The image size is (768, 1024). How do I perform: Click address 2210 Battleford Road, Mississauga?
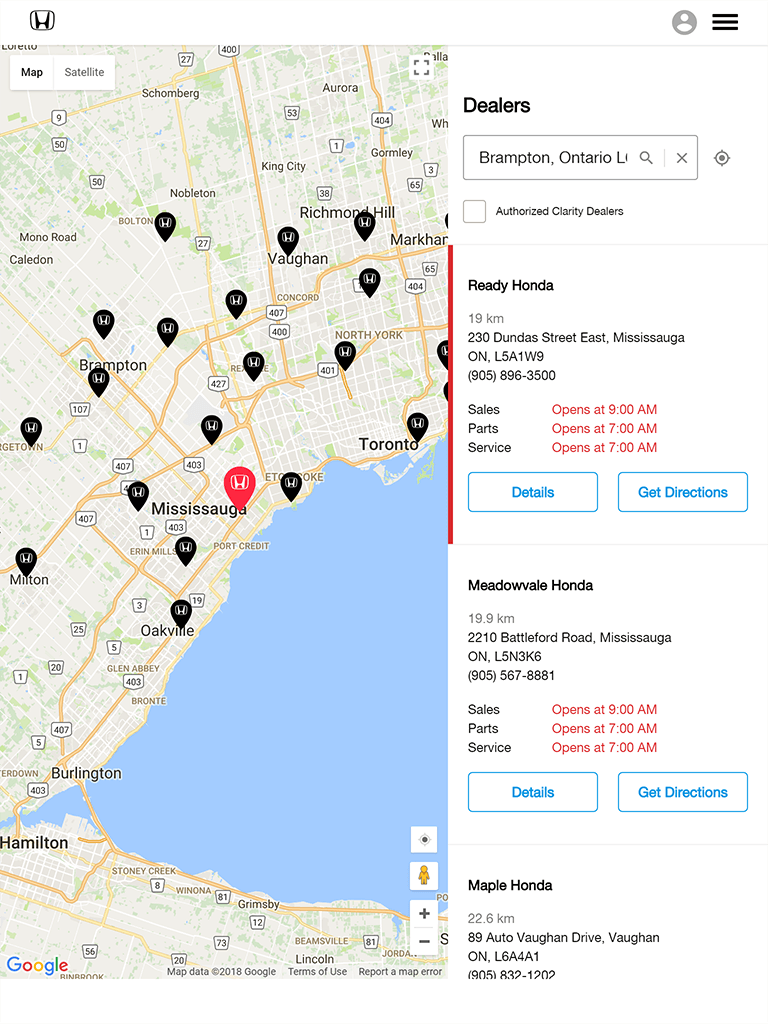pos(569,637)
